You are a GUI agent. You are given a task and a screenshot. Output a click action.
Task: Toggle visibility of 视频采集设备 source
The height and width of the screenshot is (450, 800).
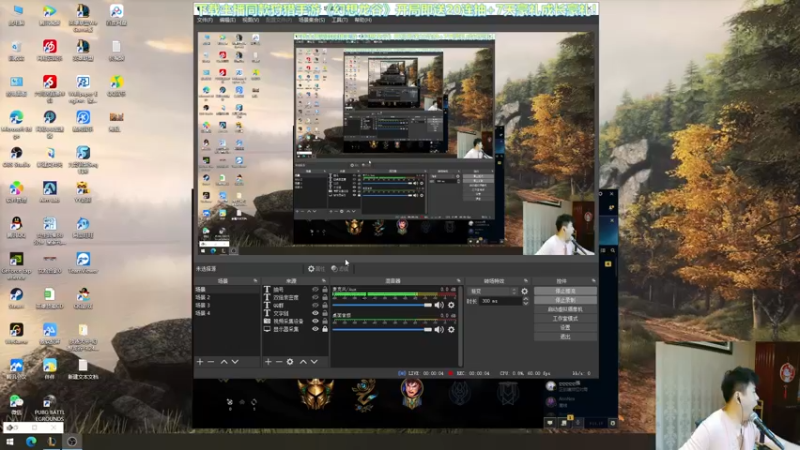[315, 321]
